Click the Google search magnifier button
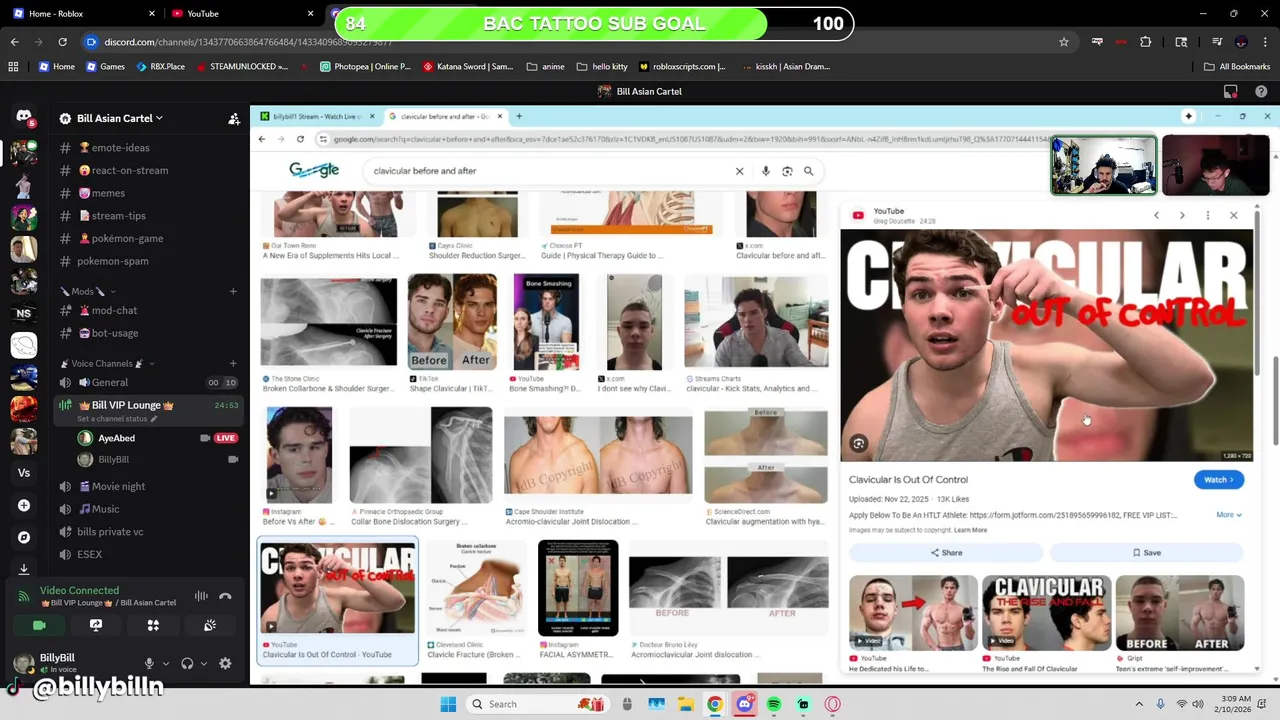The height and width of the screenshot is (720, 1280). 808,171
